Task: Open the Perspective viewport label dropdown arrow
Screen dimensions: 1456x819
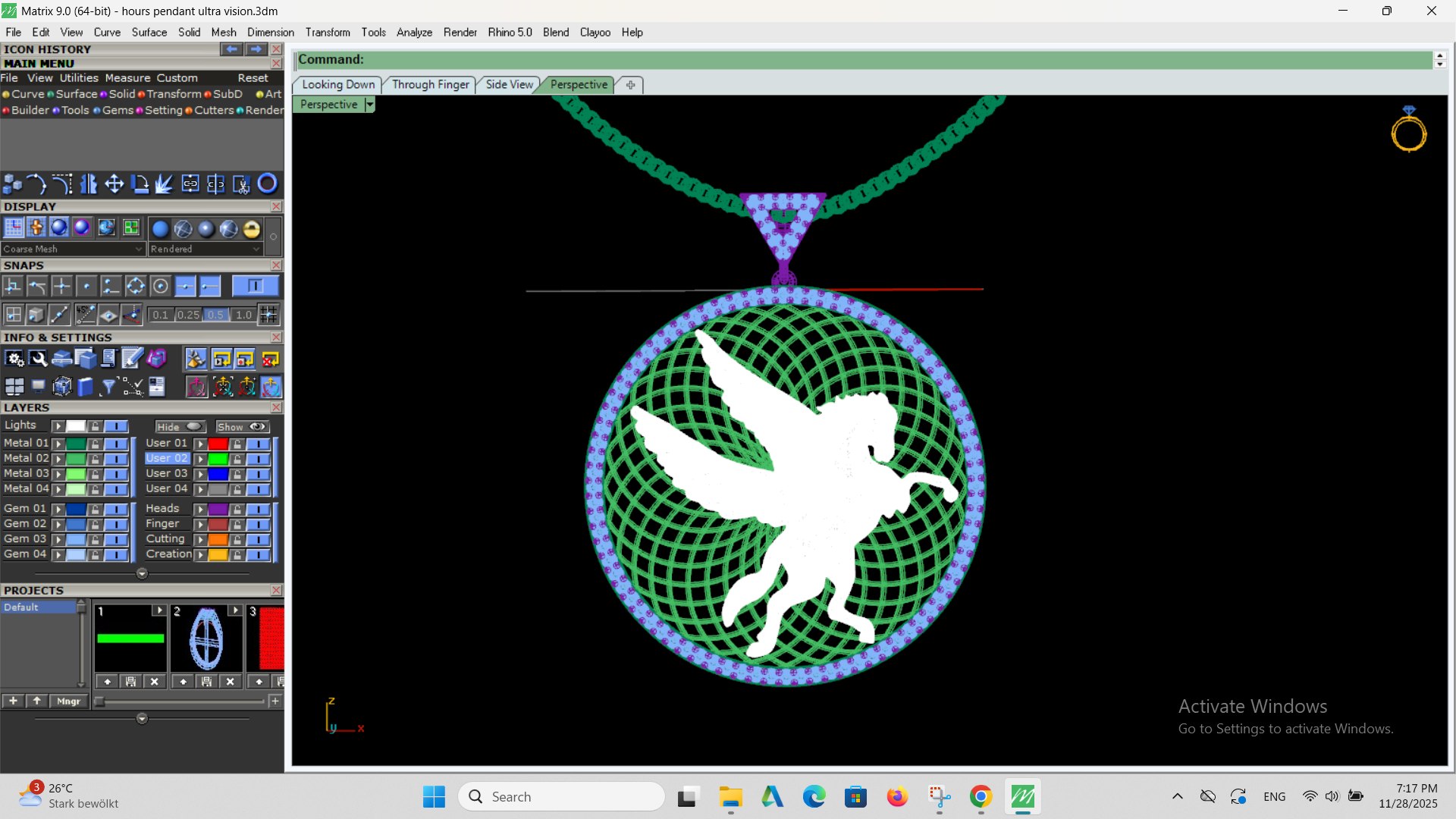Action: (x=369, y=105)
